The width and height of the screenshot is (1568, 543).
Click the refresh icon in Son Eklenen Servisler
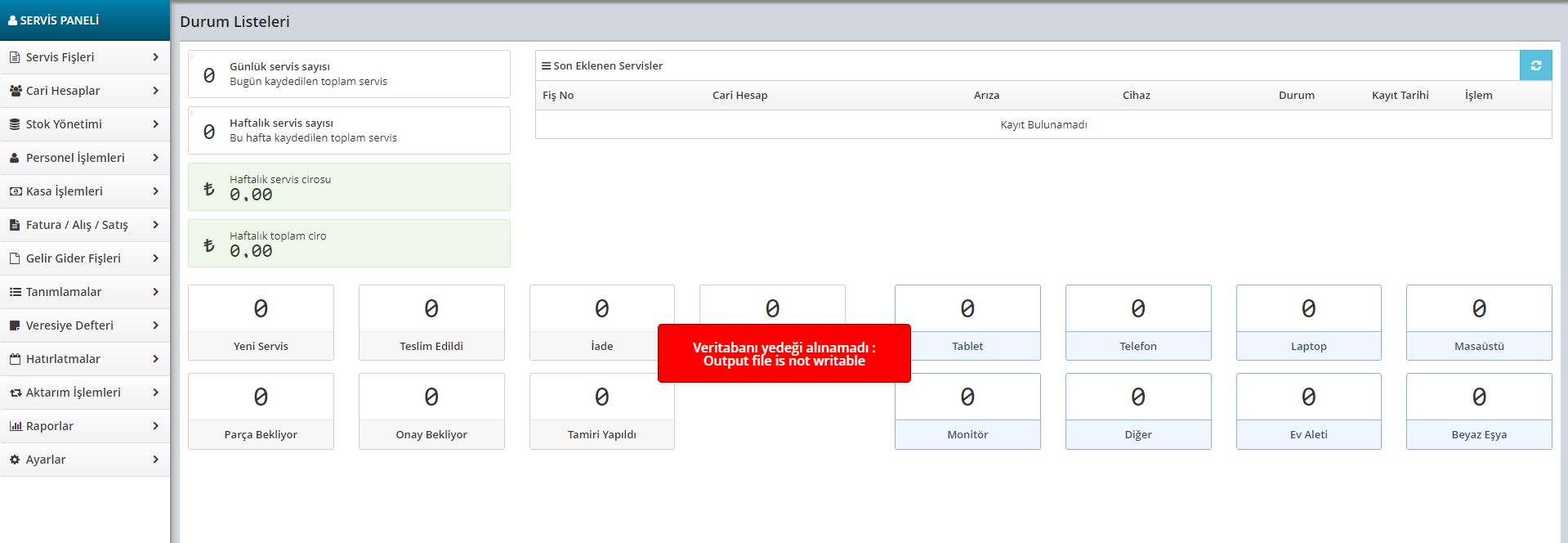[x=1535, y=65]
